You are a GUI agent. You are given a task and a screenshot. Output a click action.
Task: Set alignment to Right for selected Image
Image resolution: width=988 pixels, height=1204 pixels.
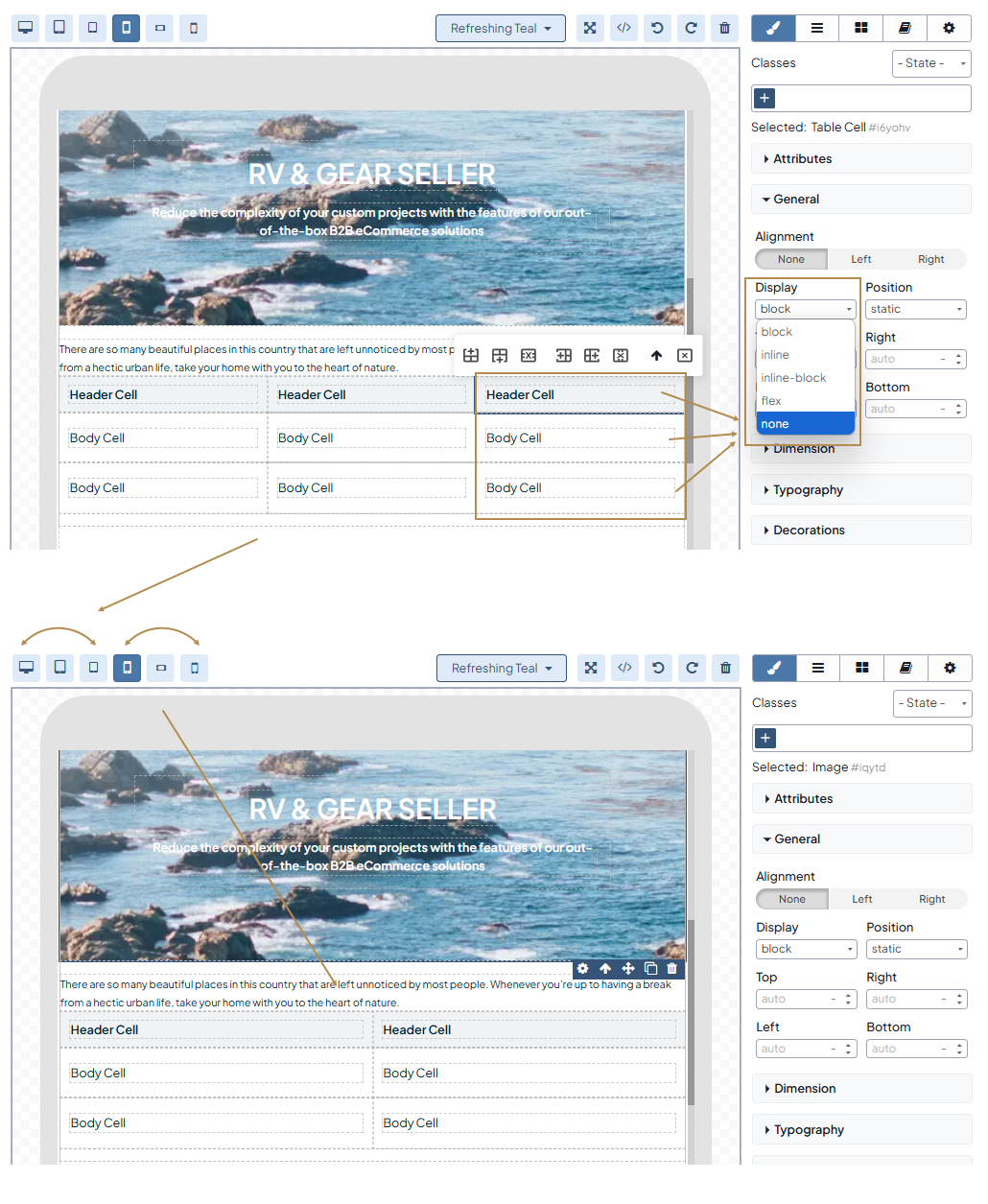931,899
